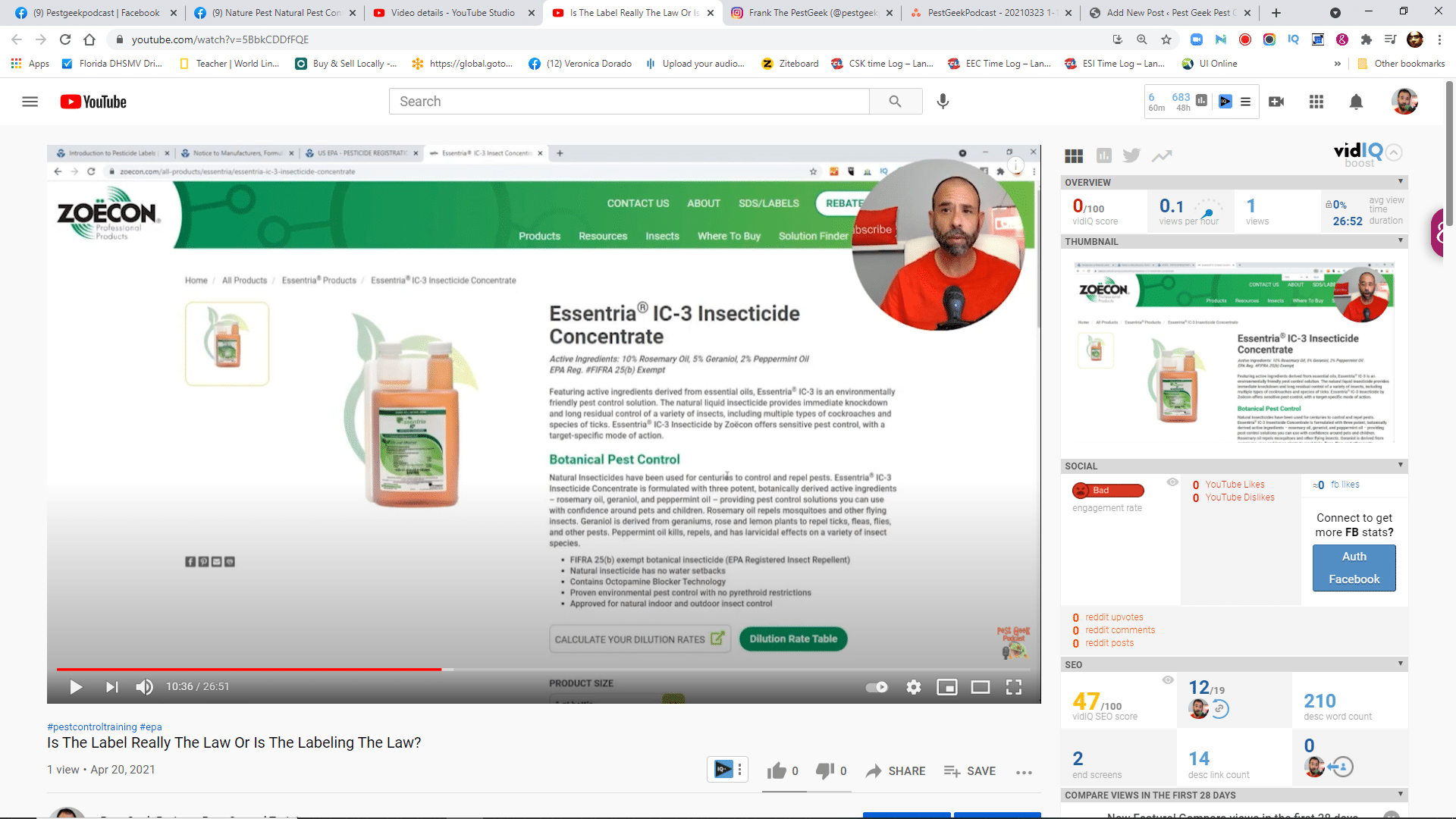Viewport: 1456px width, 819px height.
Task: Open the notifications bell
Action: 1356,102
